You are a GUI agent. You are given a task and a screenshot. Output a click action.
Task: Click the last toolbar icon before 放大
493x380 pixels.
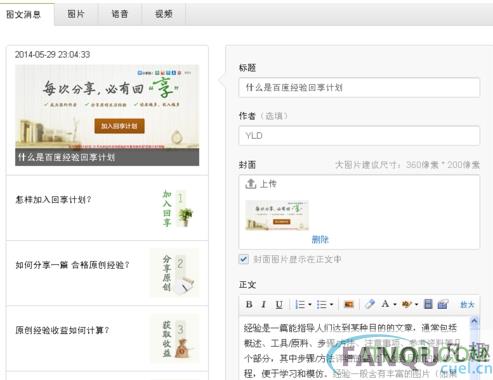[x=443, y=304]
